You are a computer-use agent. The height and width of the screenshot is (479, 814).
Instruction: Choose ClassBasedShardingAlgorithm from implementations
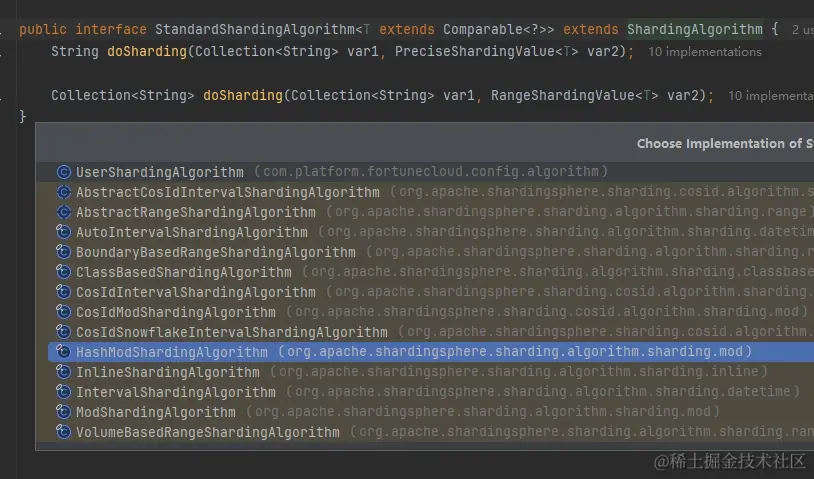425,272
